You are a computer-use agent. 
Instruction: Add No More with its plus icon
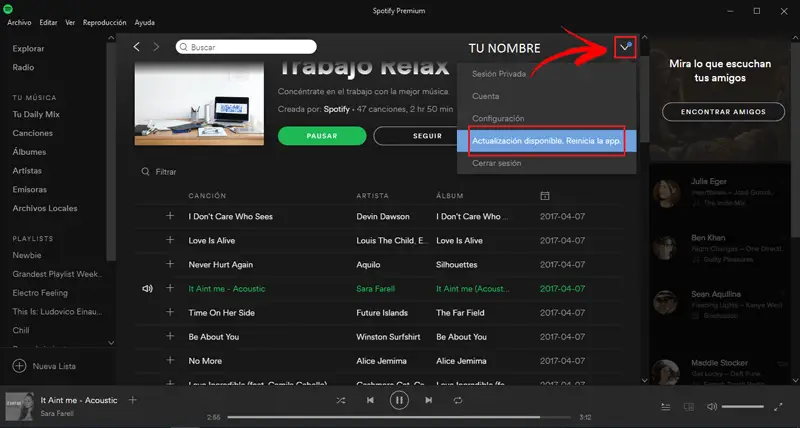click(x=170, y=360)
